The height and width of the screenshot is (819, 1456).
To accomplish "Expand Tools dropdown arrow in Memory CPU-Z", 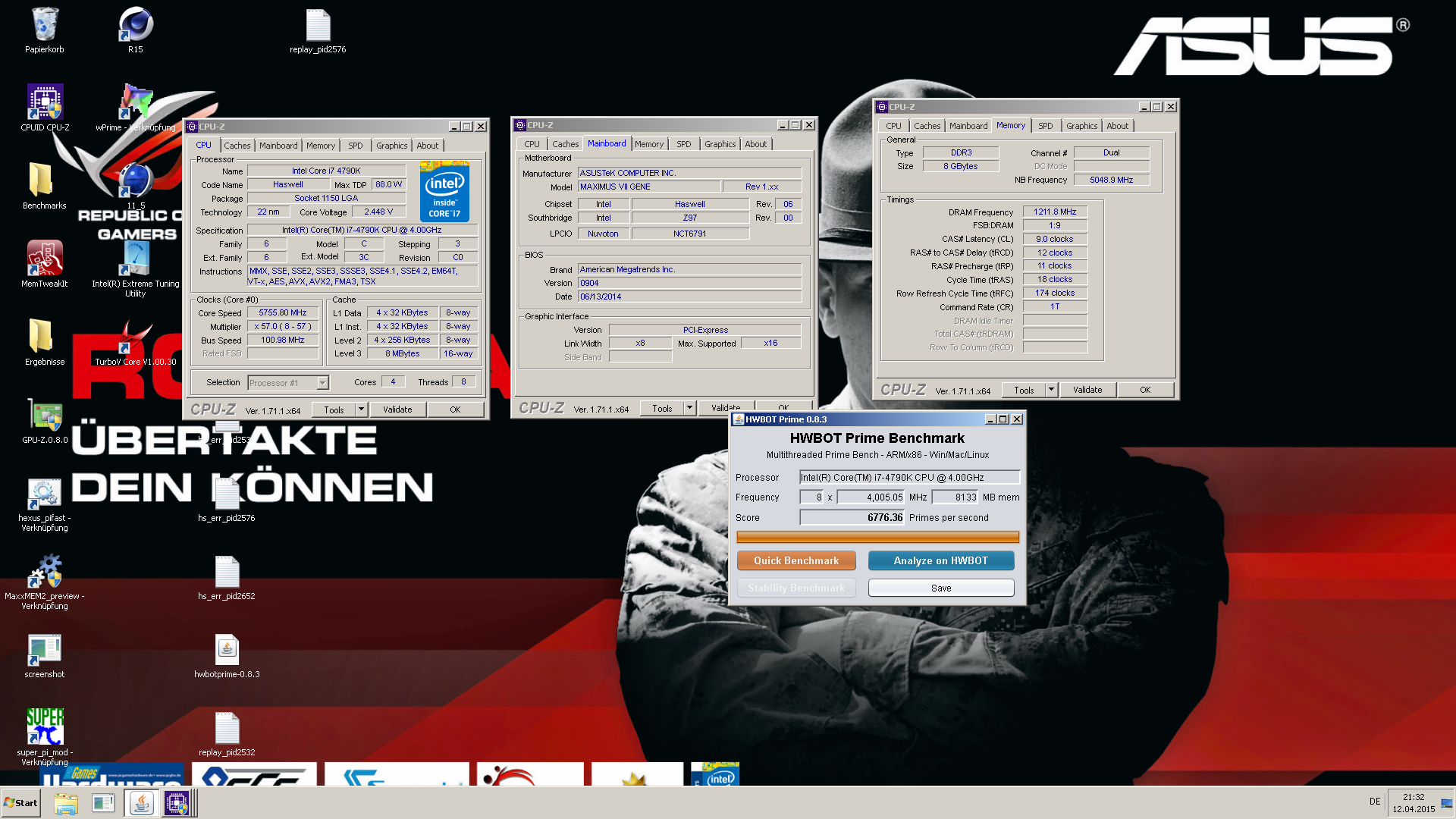I will click(1051, 390).
